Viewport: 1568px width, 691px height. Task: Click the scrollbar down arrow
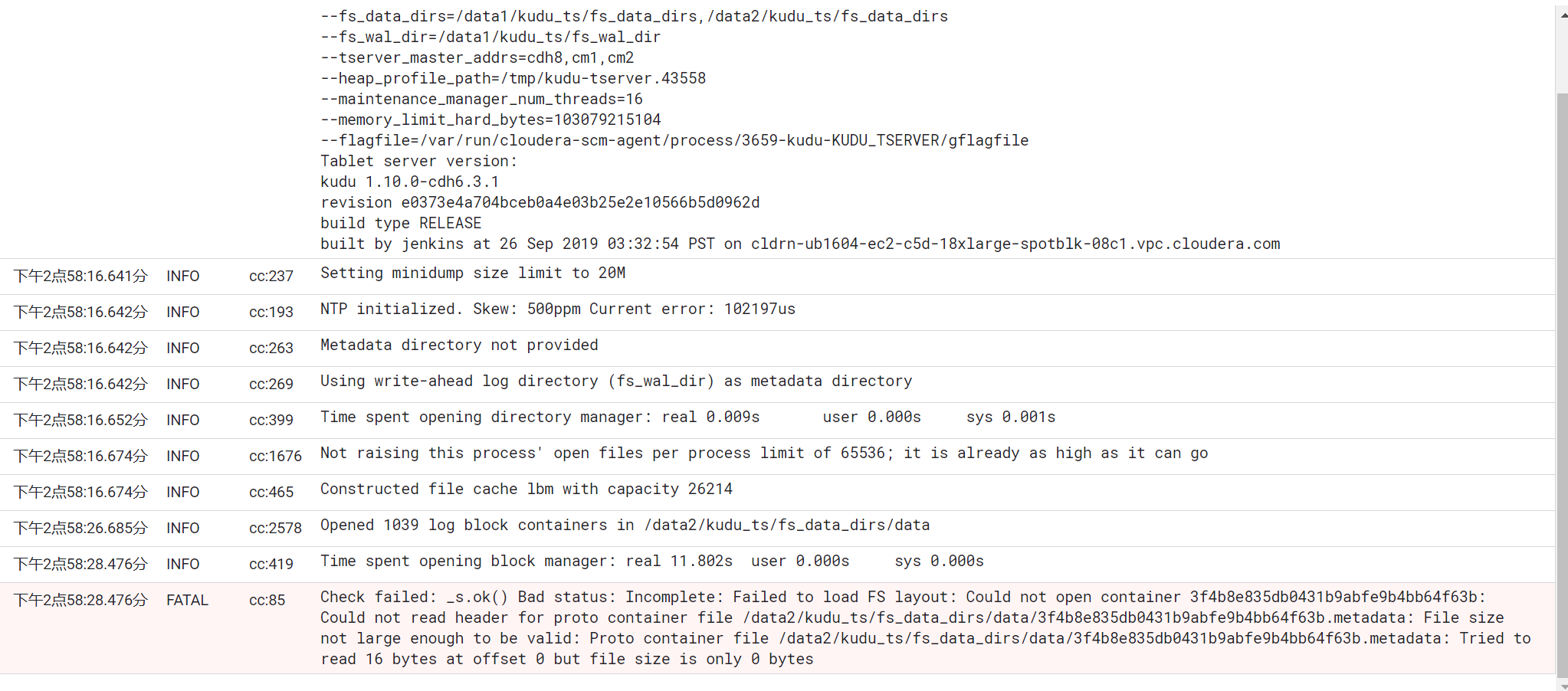coord(1562,686)
